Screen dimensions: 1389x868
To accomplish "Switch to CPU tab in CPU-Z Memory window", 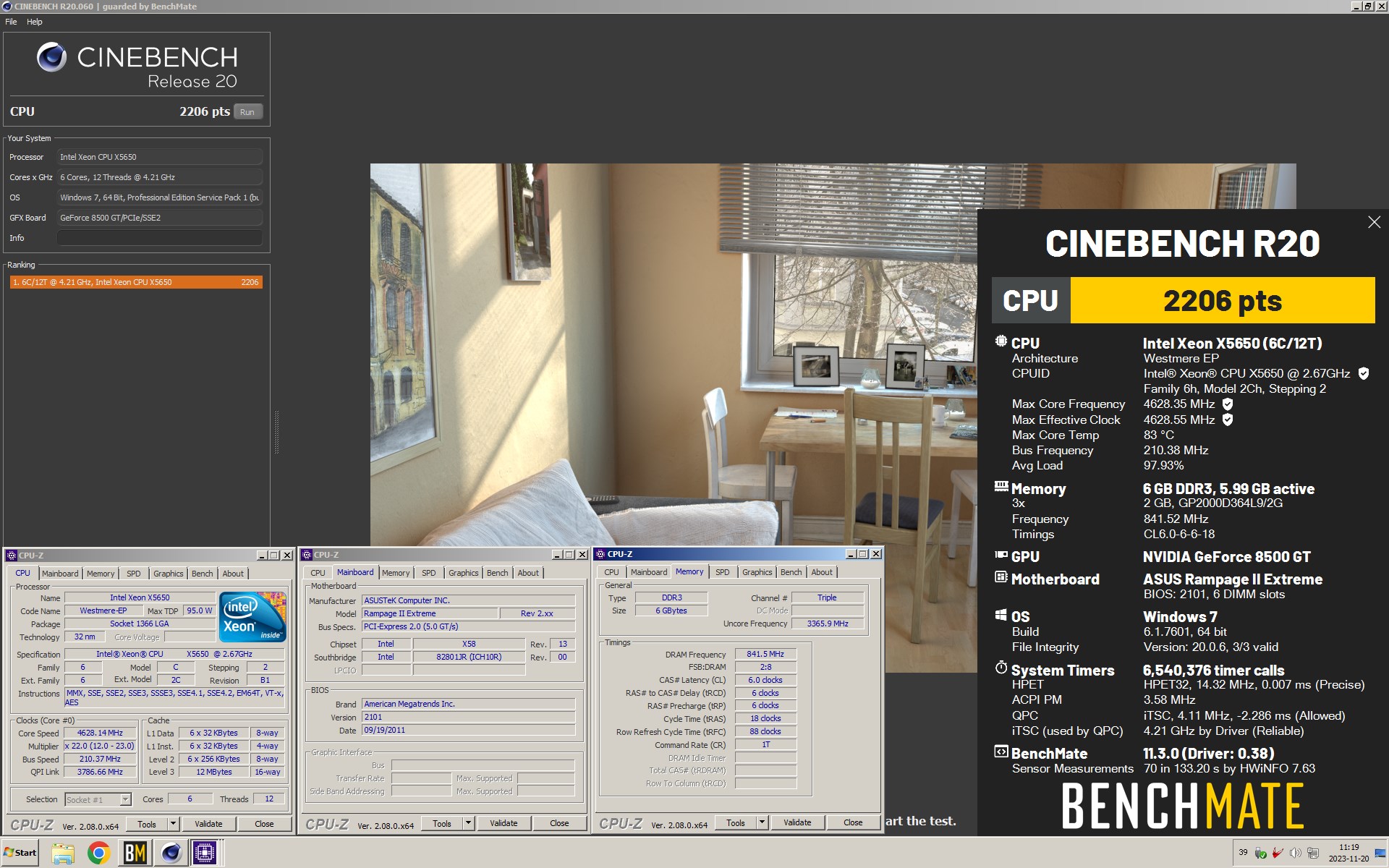I will click(x=612, y=572).
